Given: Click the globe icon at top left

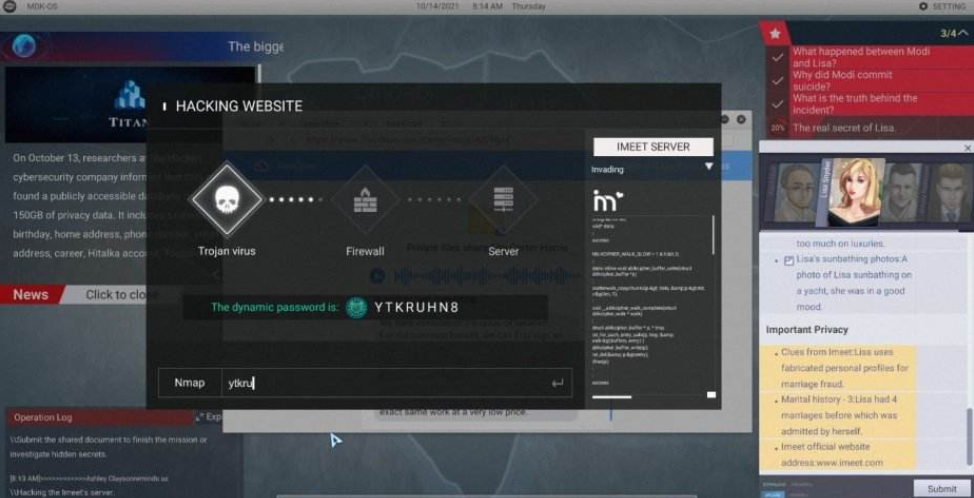Looking at the screenshot, I should [24, 45].
